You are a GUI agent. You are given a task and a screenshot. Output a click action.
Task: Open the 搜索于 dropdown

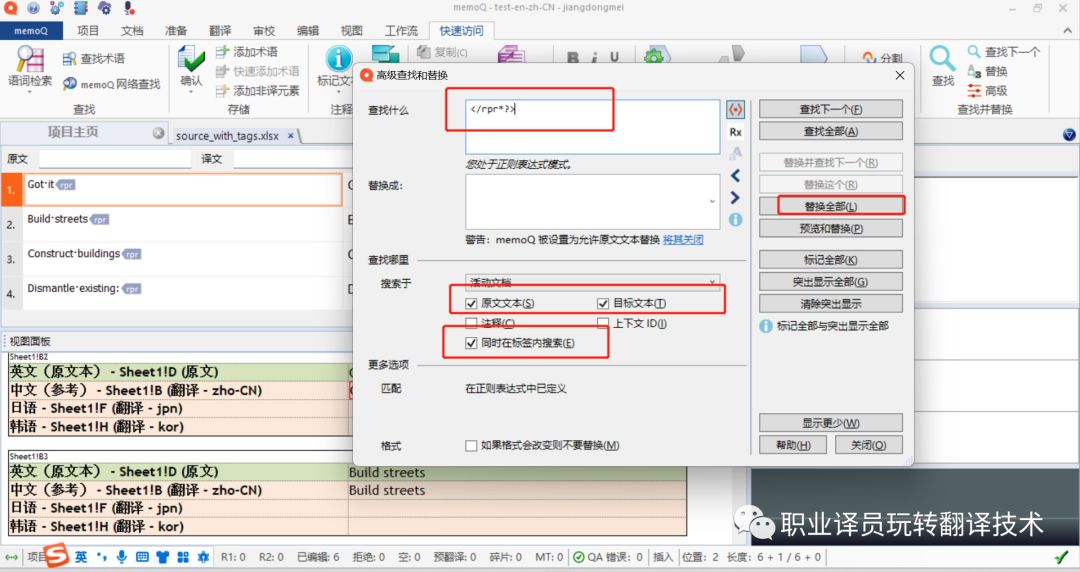pyautogui.click(x=592, y=282)
